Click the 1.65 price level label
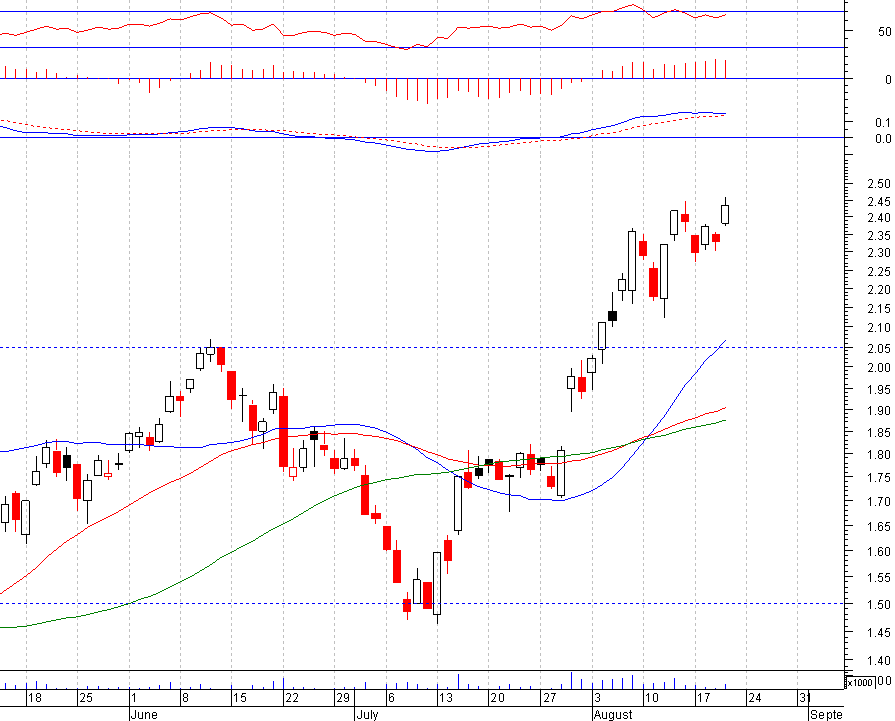This screenshot has height=721, width=895. 878,526
